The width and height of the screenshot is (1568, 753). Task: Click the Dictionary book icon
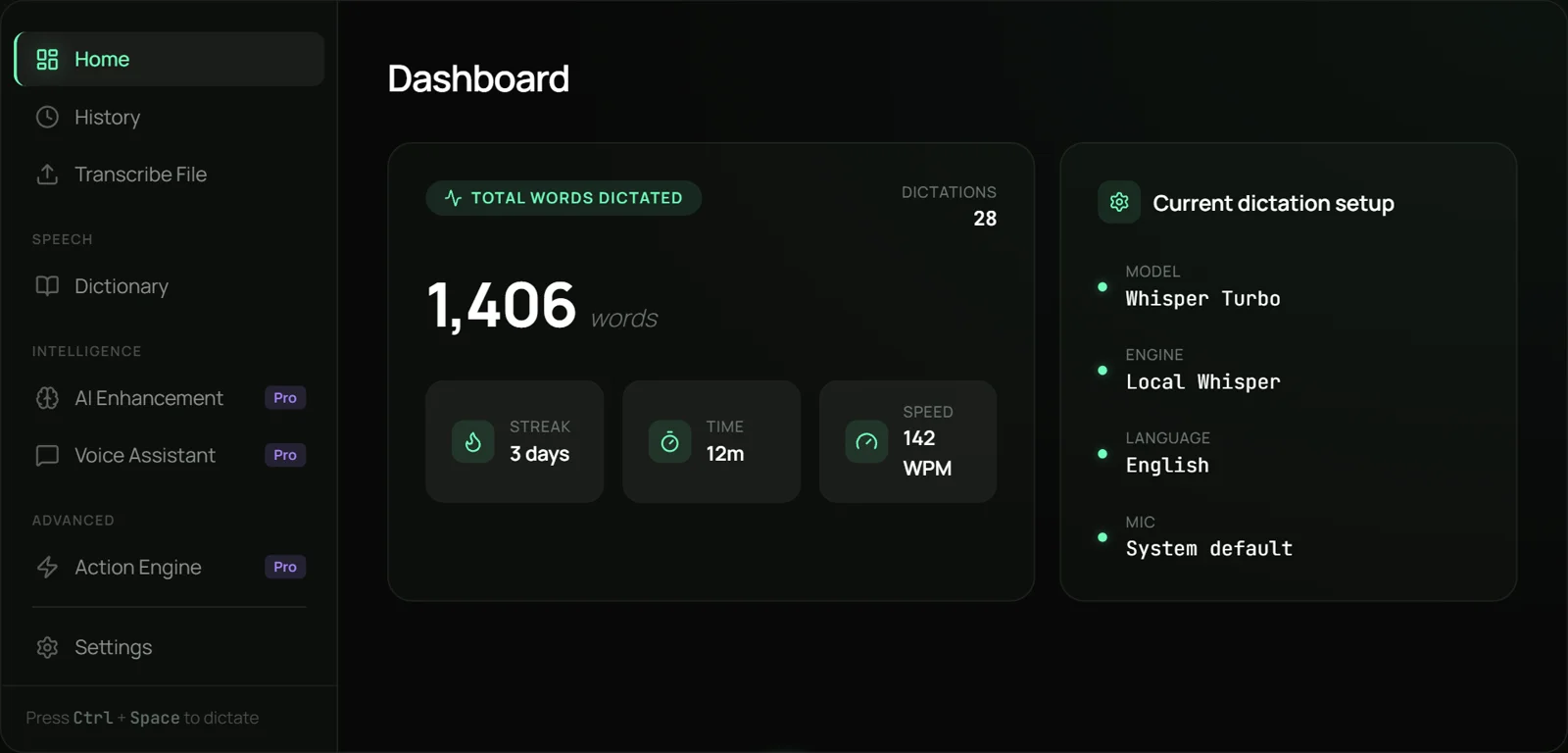coord(47,285)
